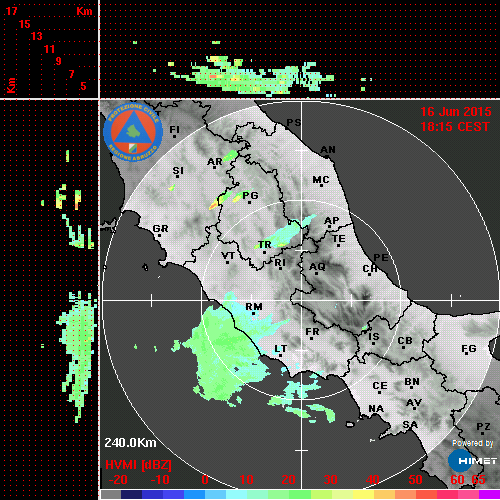Screen dimensions: 500x500
Task: Click the Powered by text
Action: pyautogui.click(x=473, y=443)
